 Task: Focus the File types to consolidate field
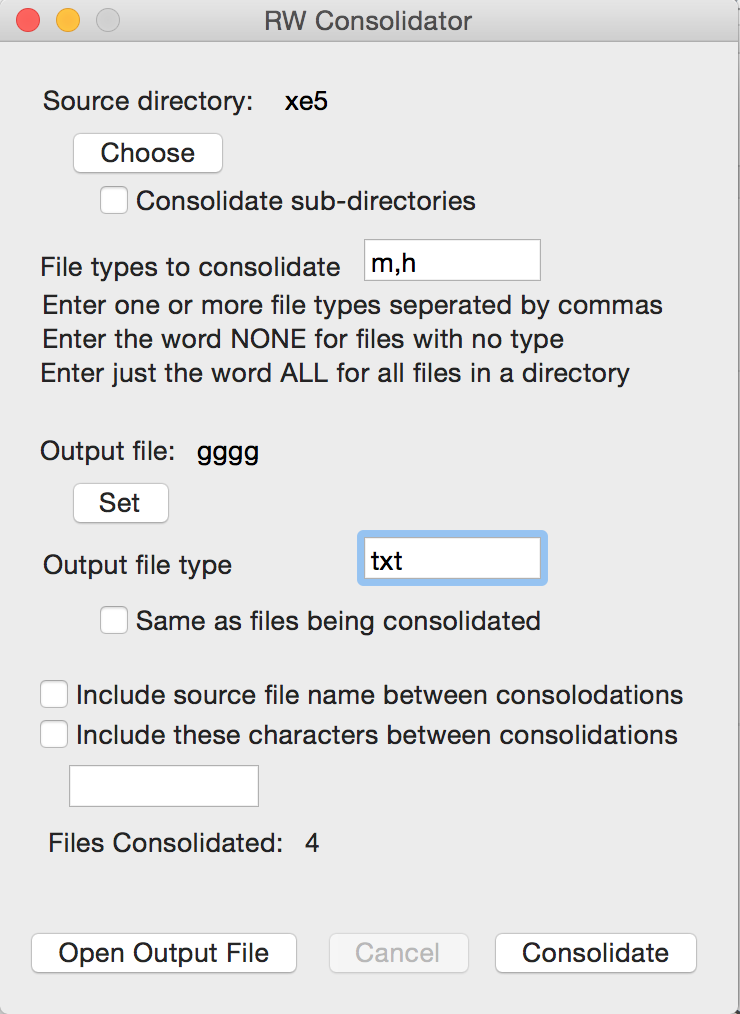click(452, 260)
